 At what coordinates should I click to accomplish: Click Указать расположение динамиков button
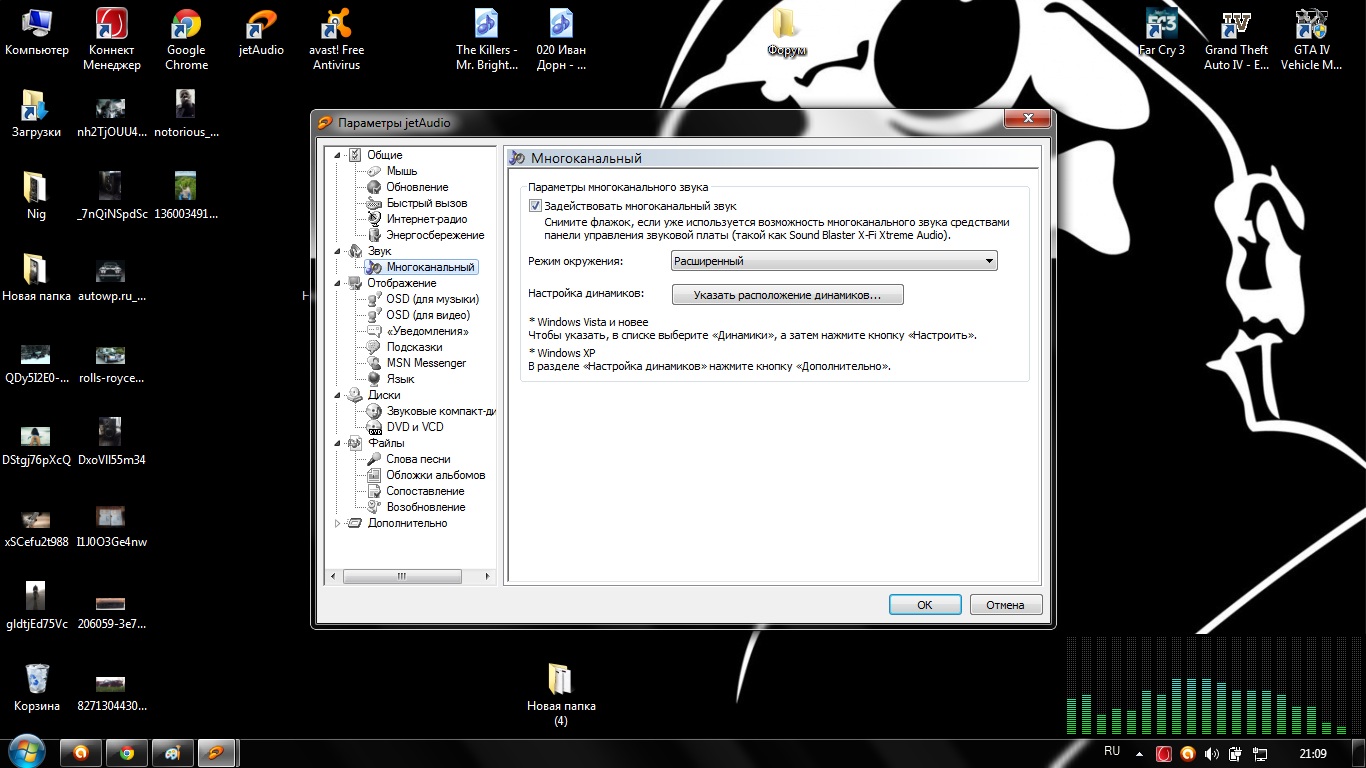coord(787,295)
